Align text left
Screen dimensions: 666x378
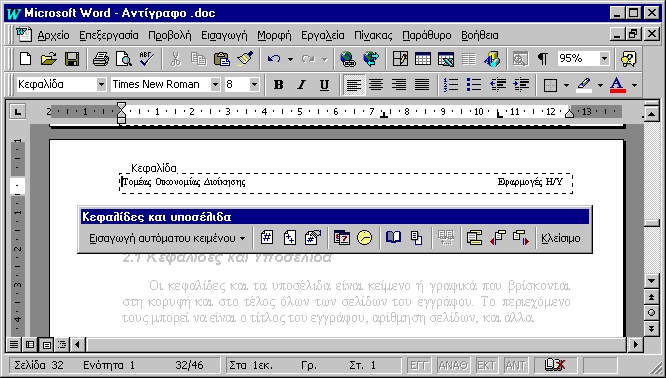pos(353,85)
